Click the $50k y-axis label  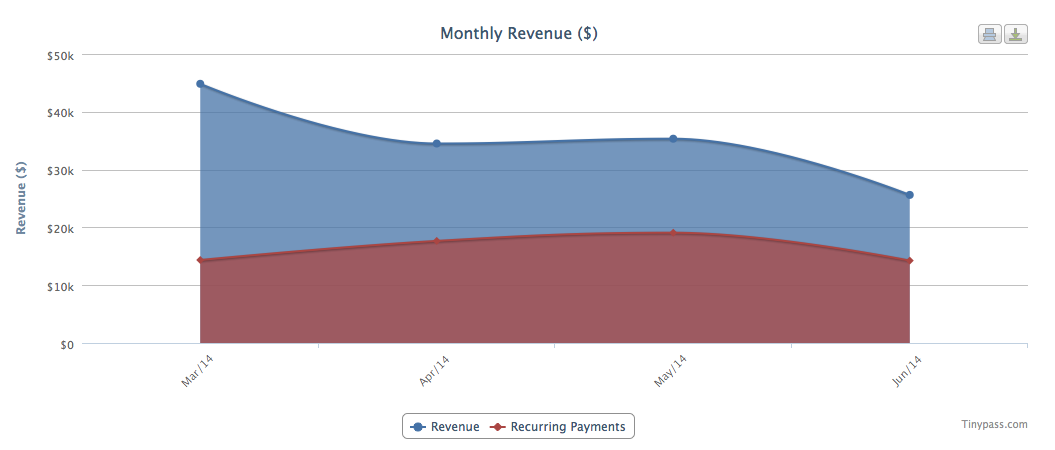click(60, 56)
